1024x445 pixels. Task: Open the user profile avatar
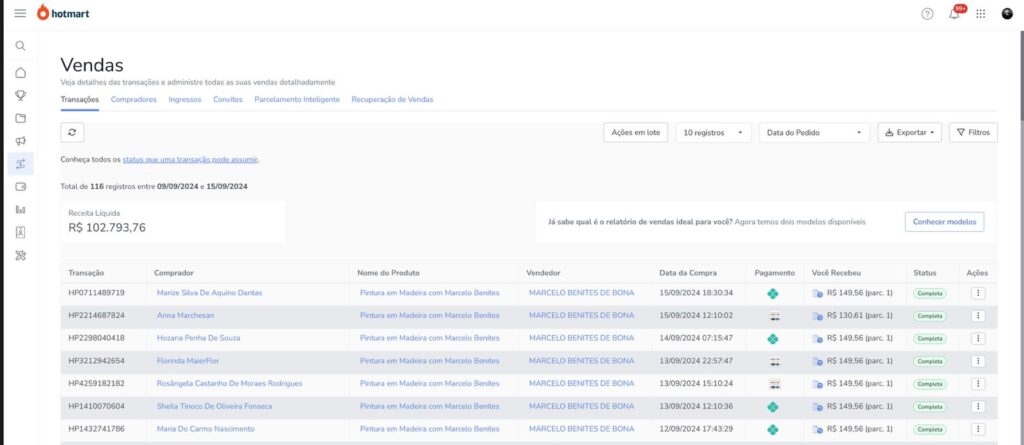point(1007,13)
